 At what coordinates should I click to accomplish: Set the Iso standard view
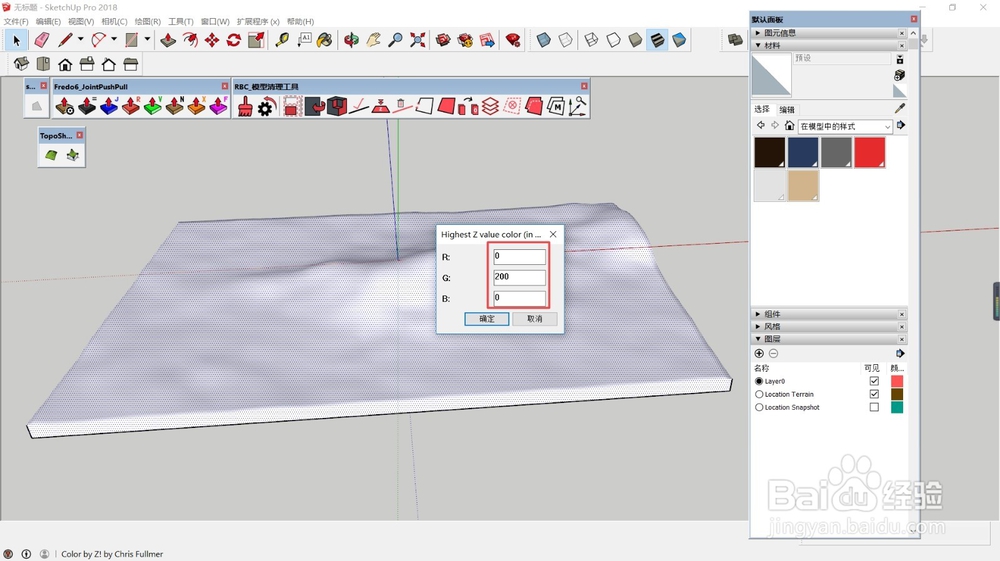(x=21, y=64)
